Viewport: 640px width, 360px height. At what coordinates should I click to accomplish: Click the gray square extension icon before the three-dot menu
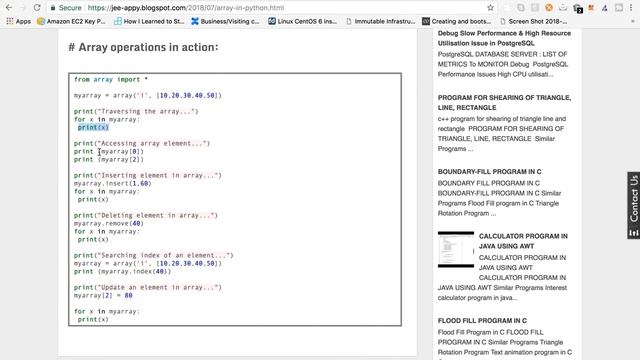619,7
